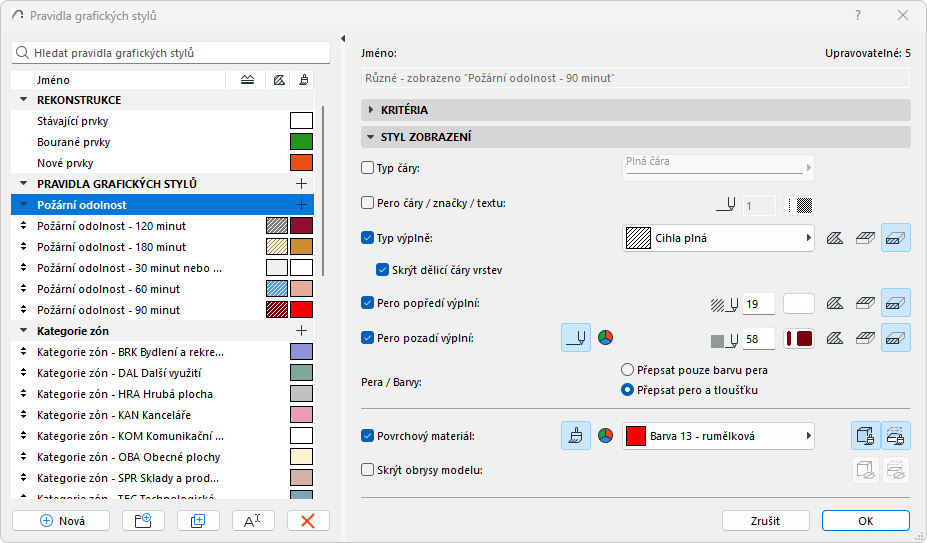Screen dimensions: 927x543
Task: Open the Cihla plná fill type dropdown
Action: coord(716,239)
